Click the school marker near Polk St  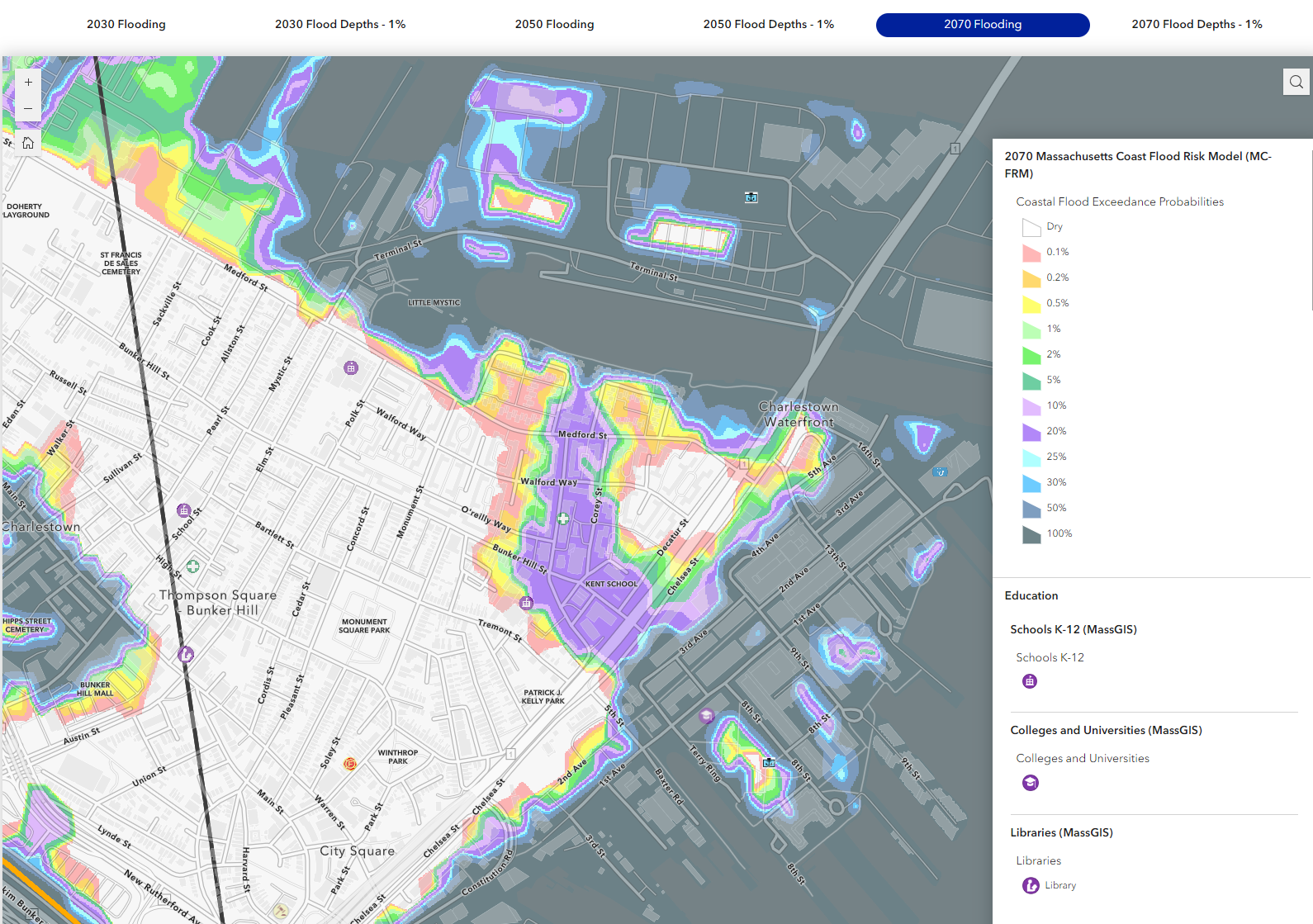click(x=351, y=367)
